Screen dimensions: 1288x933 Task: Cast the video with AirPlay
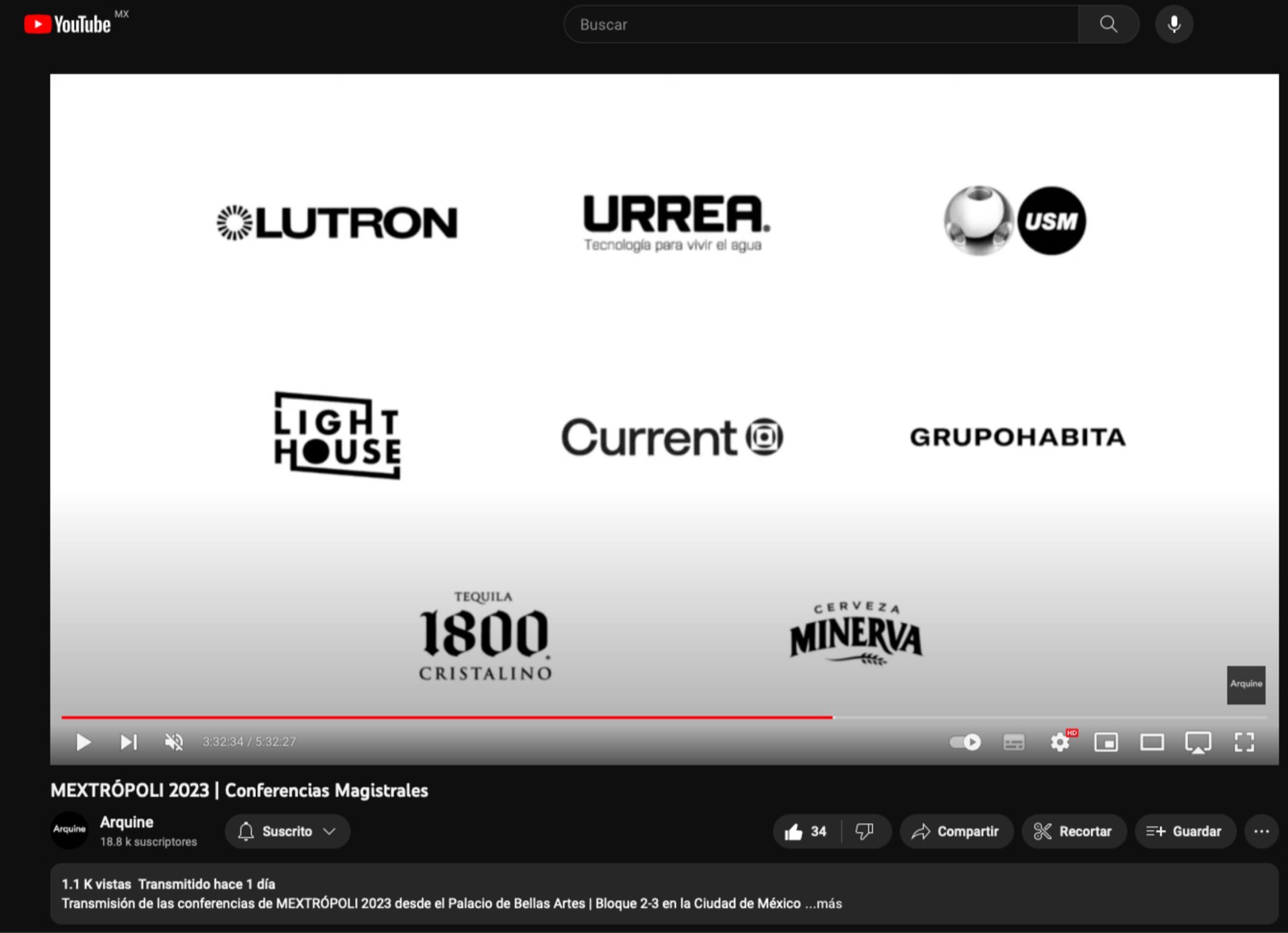pos(1198,741)
